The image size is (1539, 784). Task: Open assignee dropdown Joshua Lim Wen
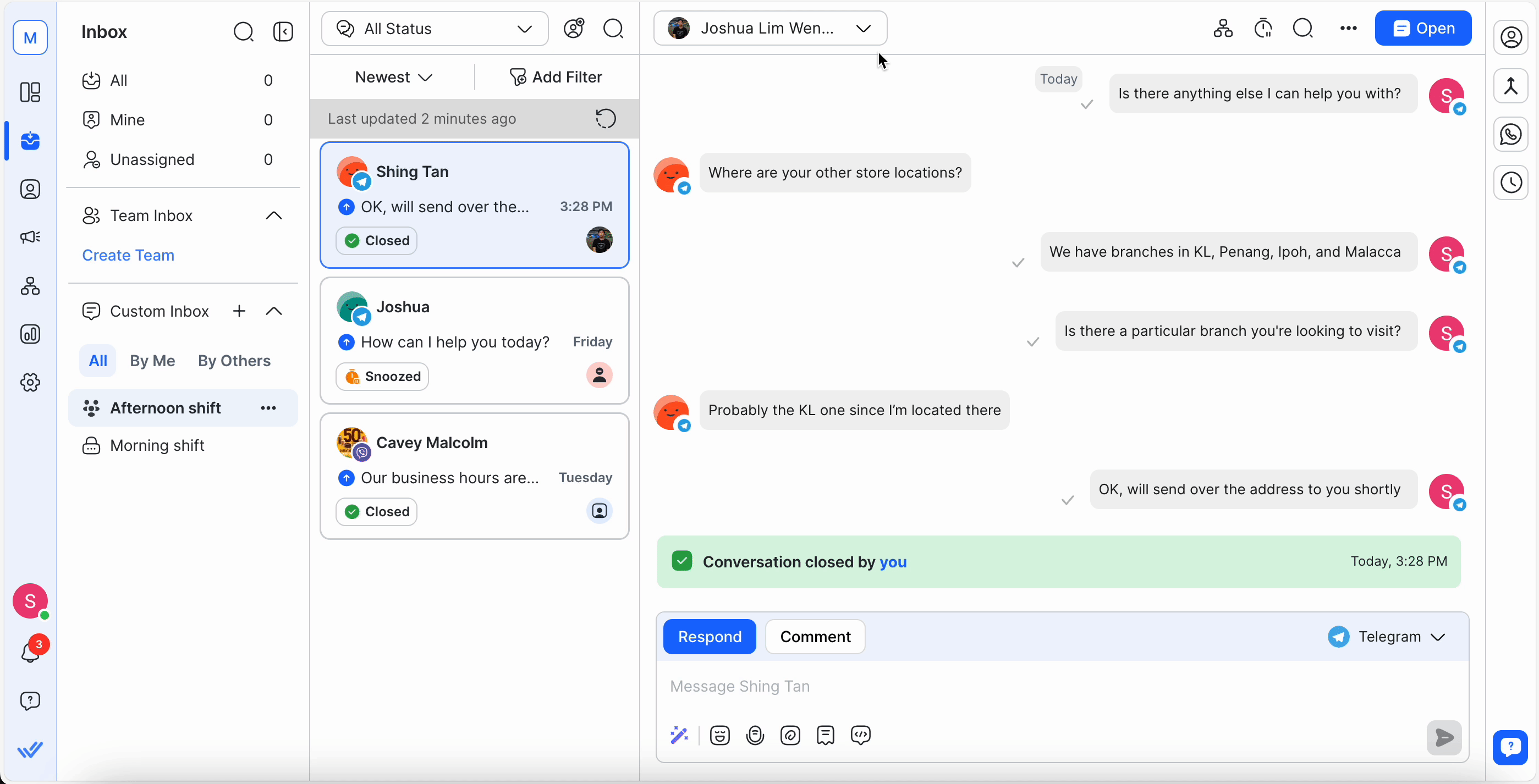[769, 28]
